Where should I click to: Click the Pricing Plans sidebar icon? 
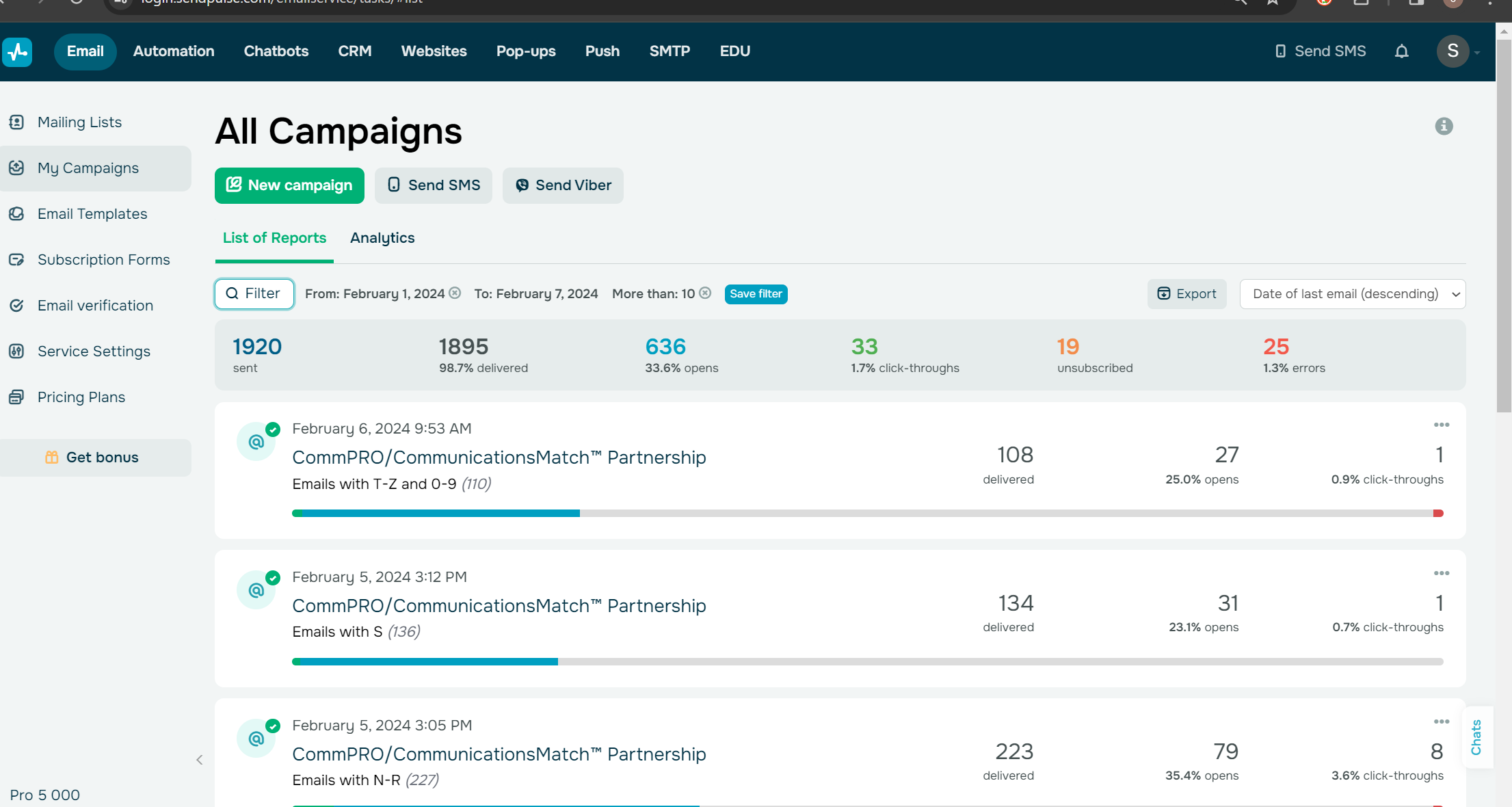pyautogui.click(x=16, y=397)
